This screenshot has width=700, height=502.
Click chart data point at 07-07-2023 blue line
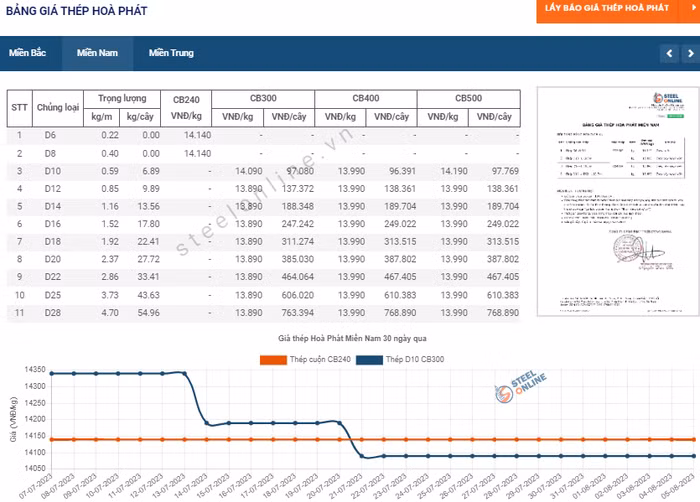click(x=52, y=373)
